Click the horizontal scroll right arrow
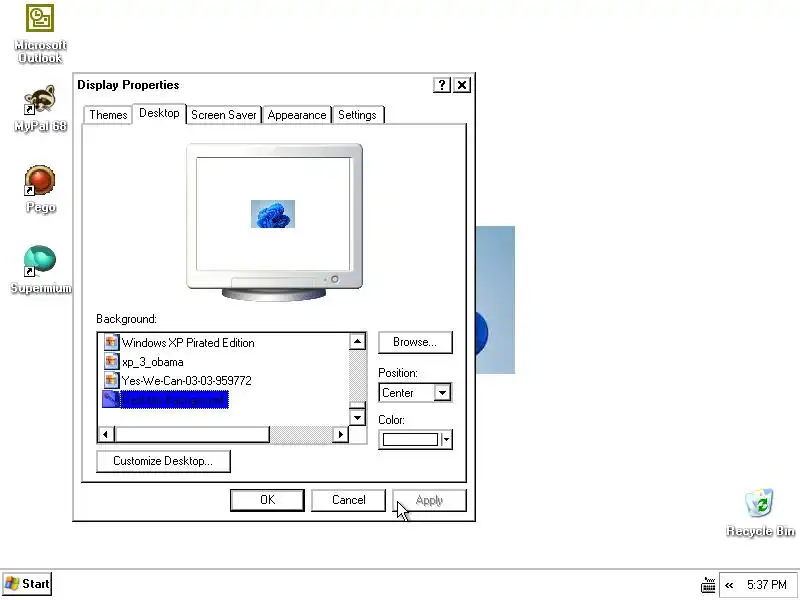Image resolution: width=800 pixels, height=600 pixels. [x=340, y=435]
